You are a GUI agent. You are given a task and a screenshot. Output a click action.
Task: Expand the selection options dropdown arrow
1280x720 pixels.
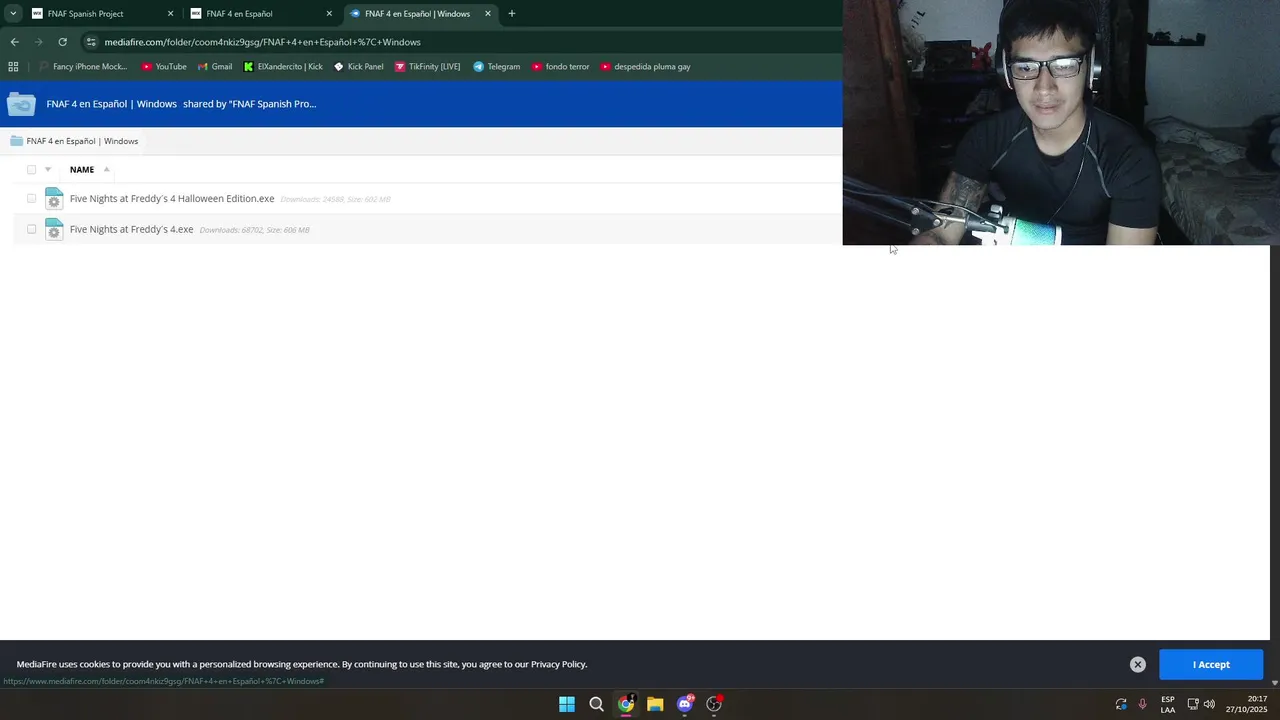pyautogui.click(x=47, y=169)
